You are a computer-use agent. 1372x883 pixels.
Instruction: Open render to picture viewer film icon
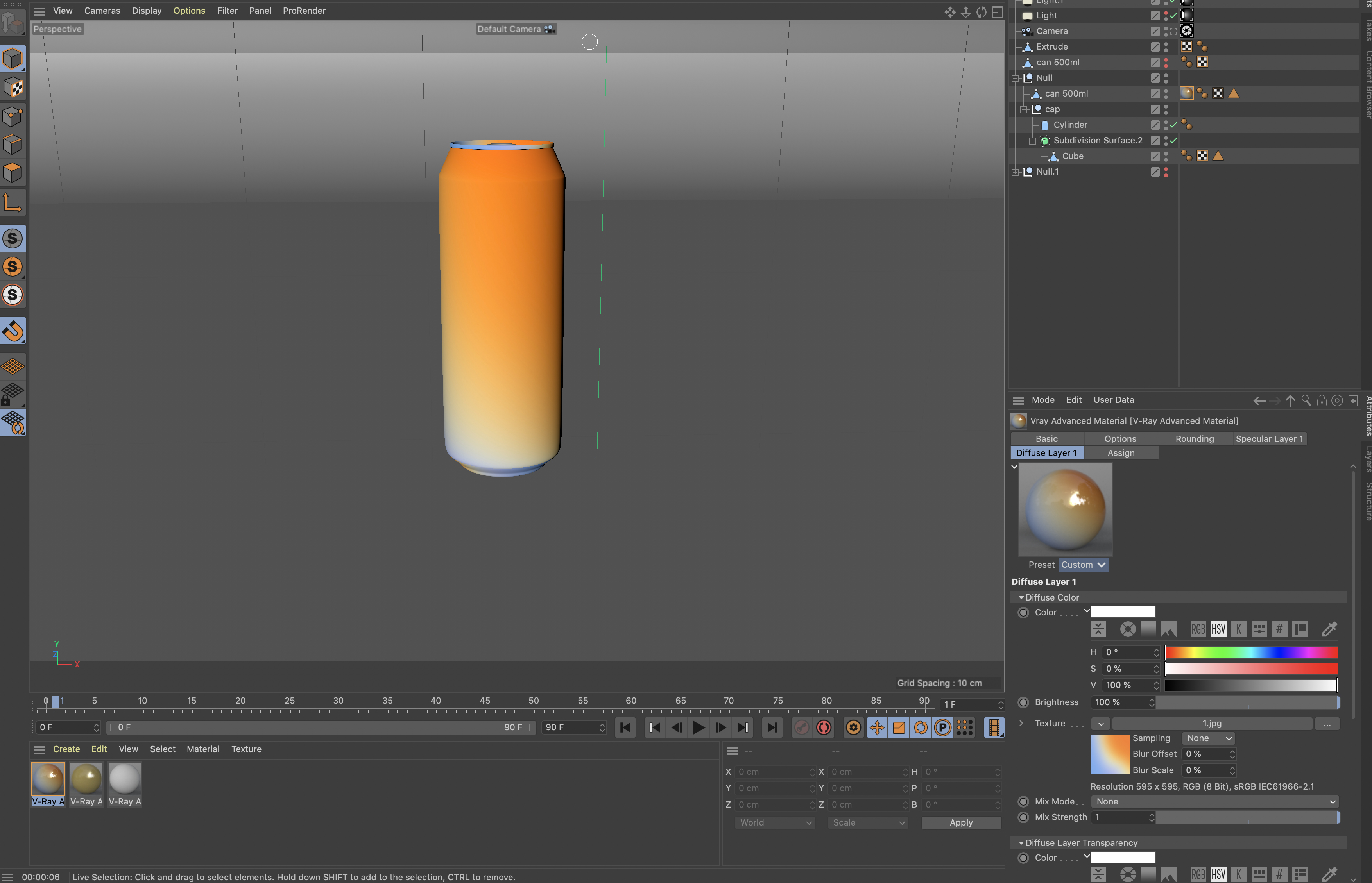click(x=994, y=727)
